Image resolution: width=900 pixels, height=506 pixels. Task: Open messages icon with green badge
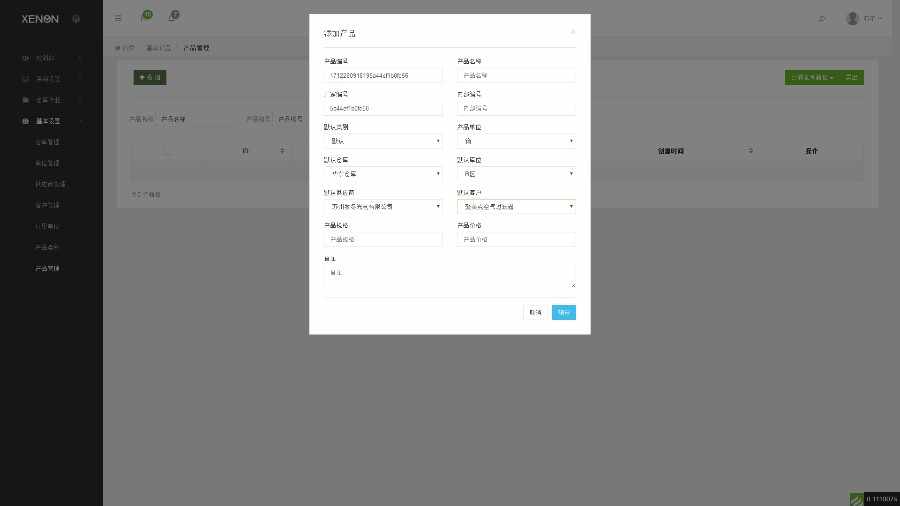pyautogui.click(x=146, y=16)
